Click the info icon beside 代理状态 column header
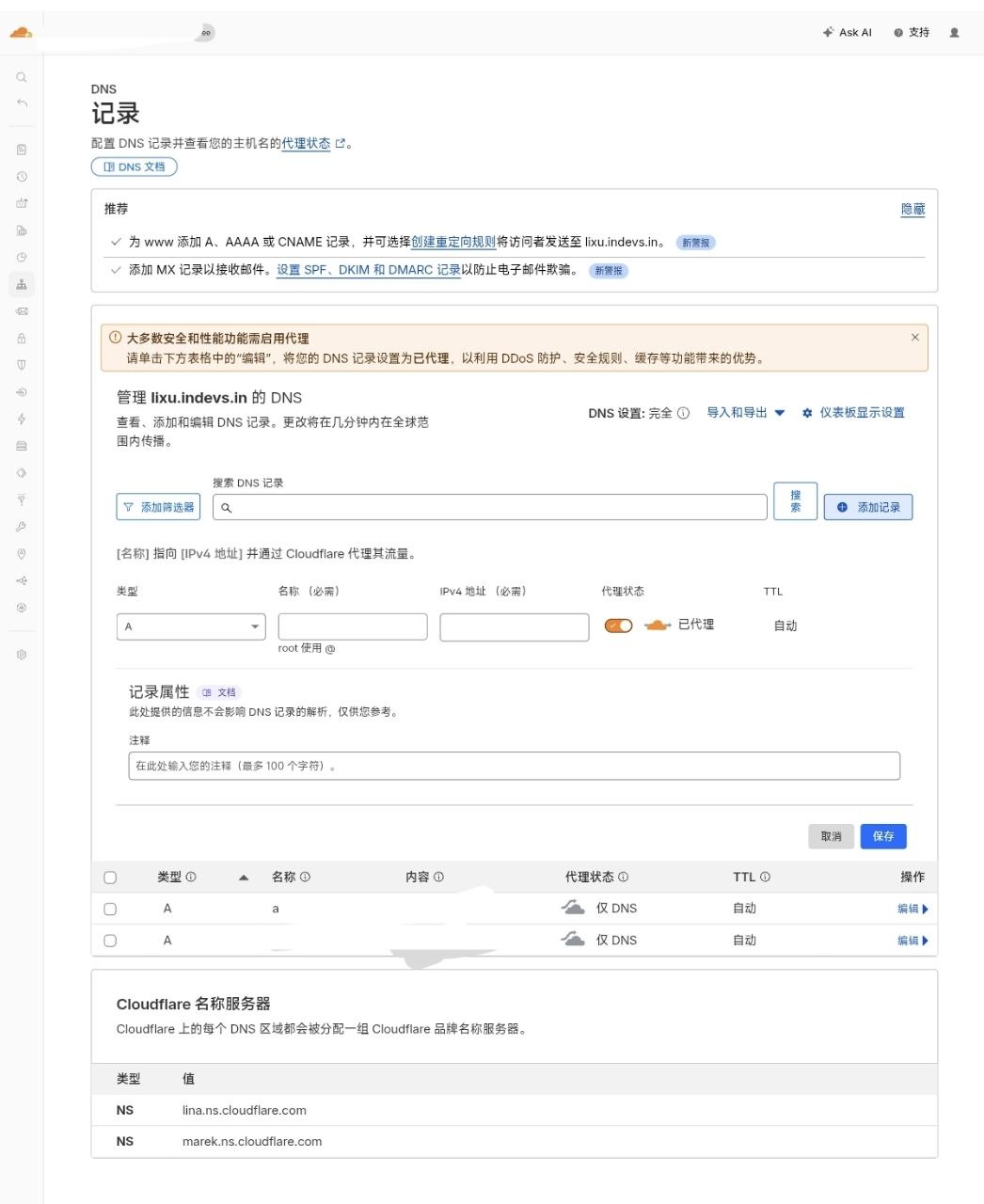 [x=623, y=877]
